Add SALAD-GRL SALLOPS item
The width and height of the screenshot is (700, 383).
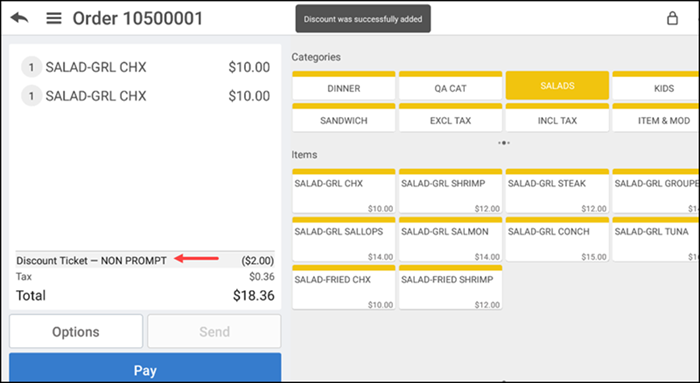(344, 239)
